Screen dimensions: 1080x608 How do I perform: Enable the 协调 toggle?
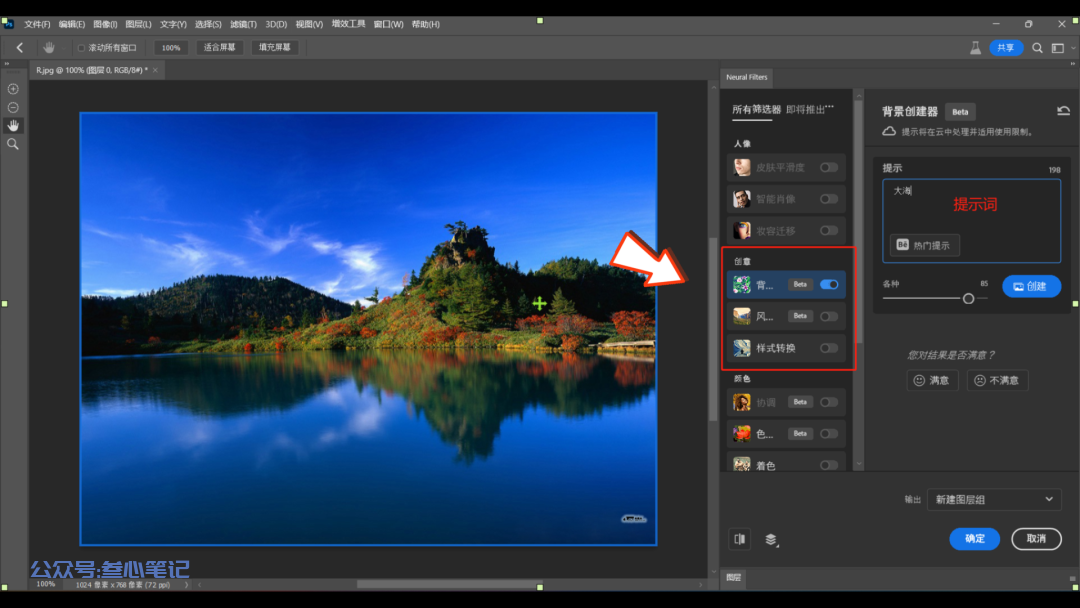coord(829,402)
